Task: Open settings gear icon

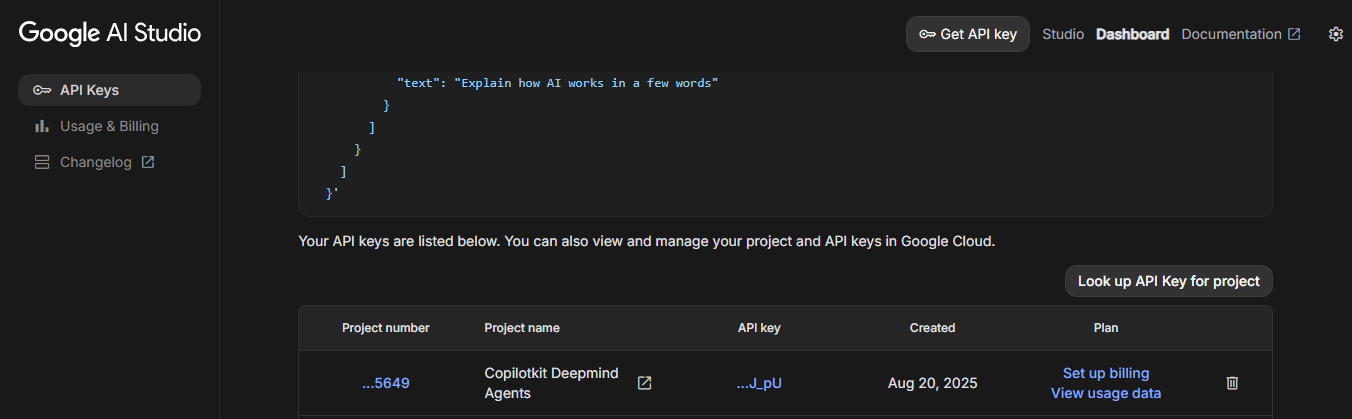Action: pyautogui.click(x=1336, y=34)
